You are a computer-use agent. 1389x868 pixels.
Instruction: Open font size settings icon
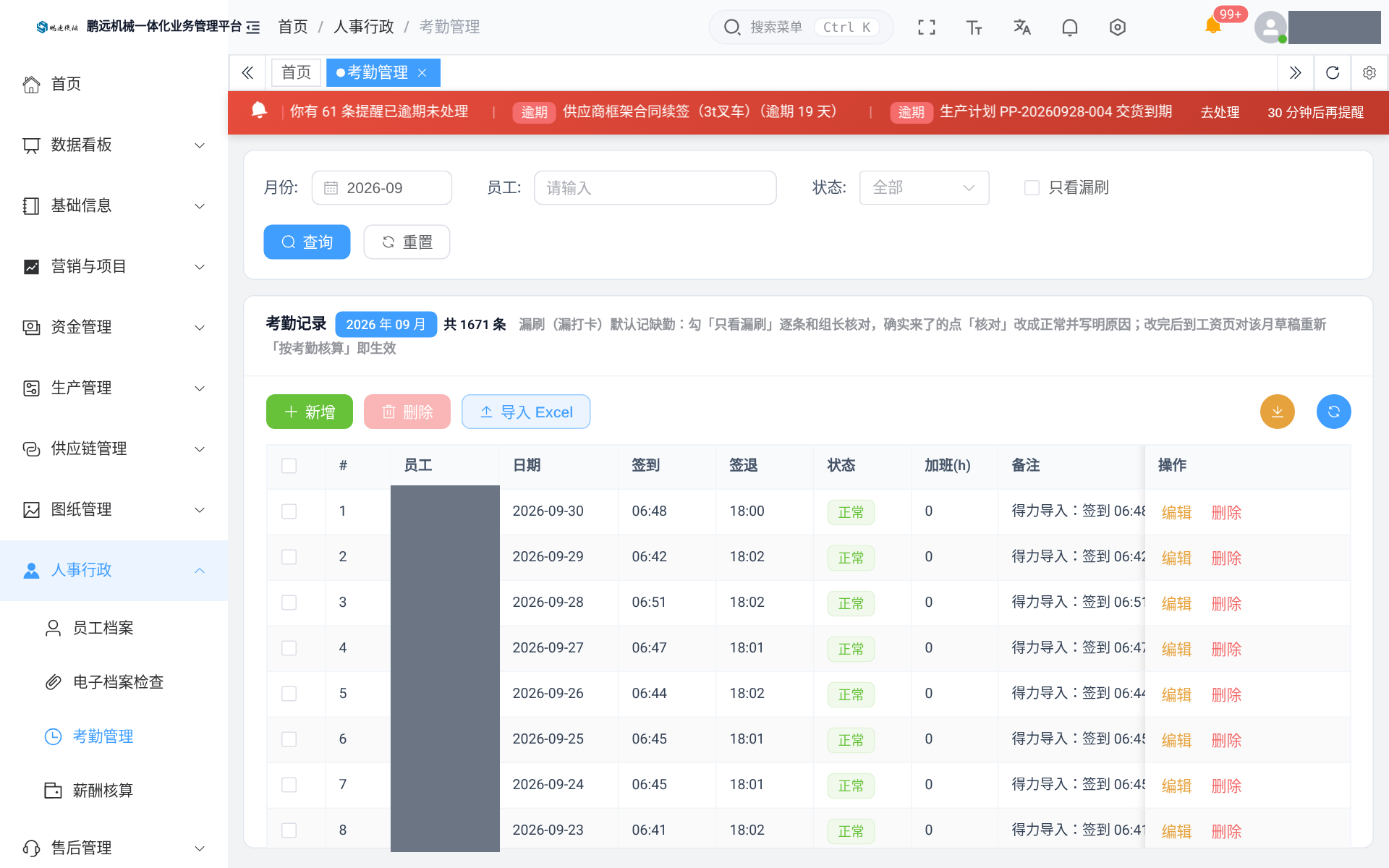tap(974, 27)
